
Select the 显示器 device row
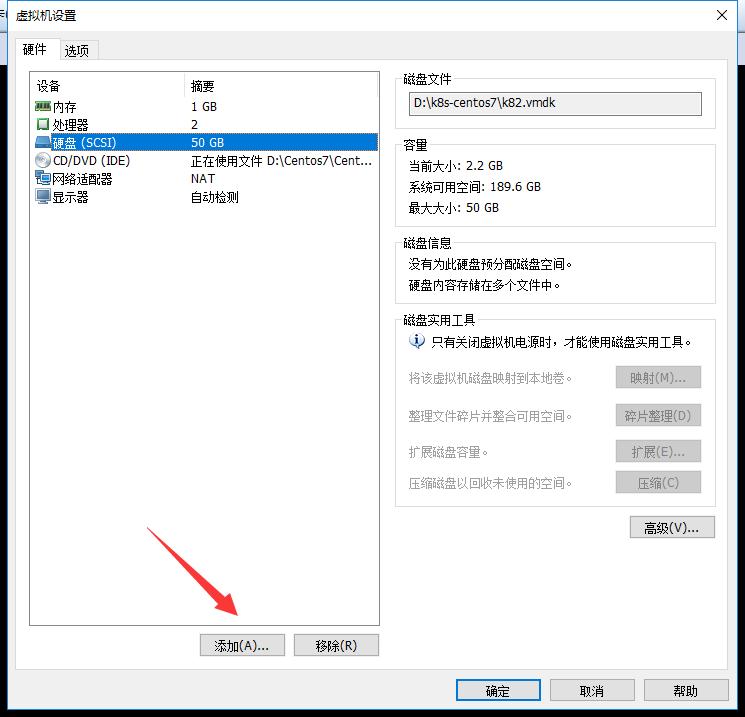204,197
